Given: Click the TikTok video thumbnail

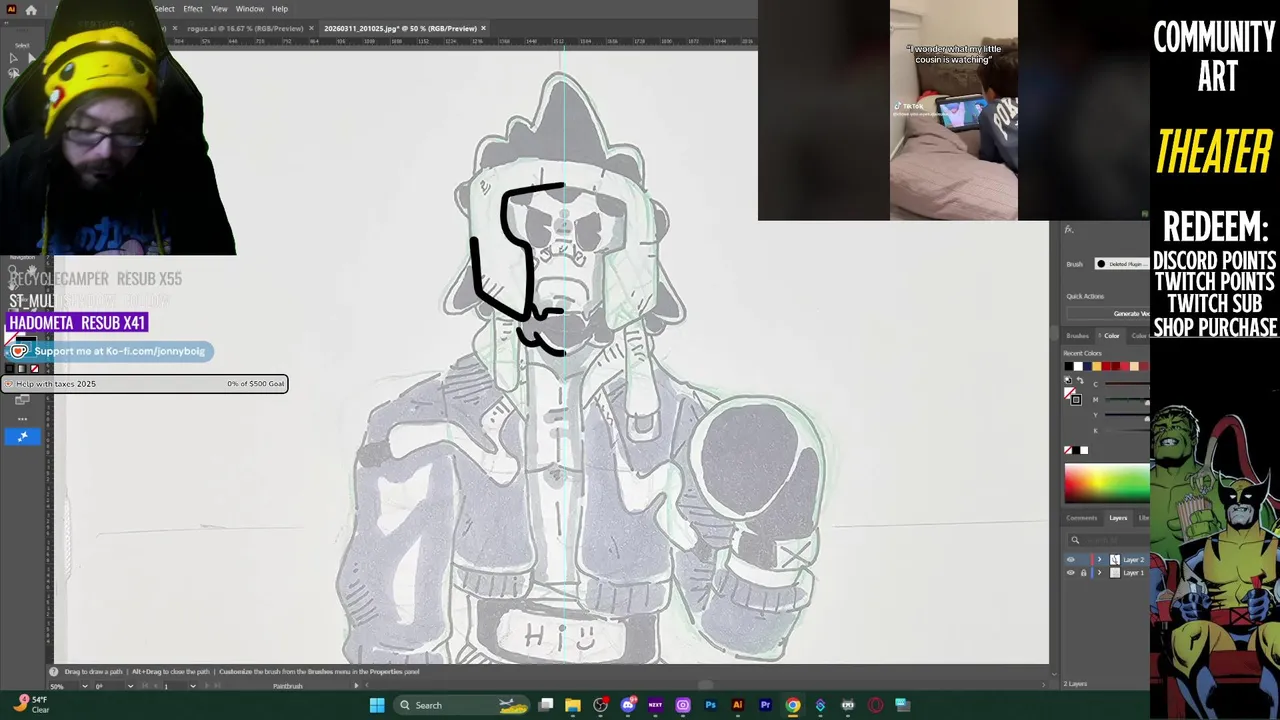Looking at the screenshot, I should coord(954,110).
